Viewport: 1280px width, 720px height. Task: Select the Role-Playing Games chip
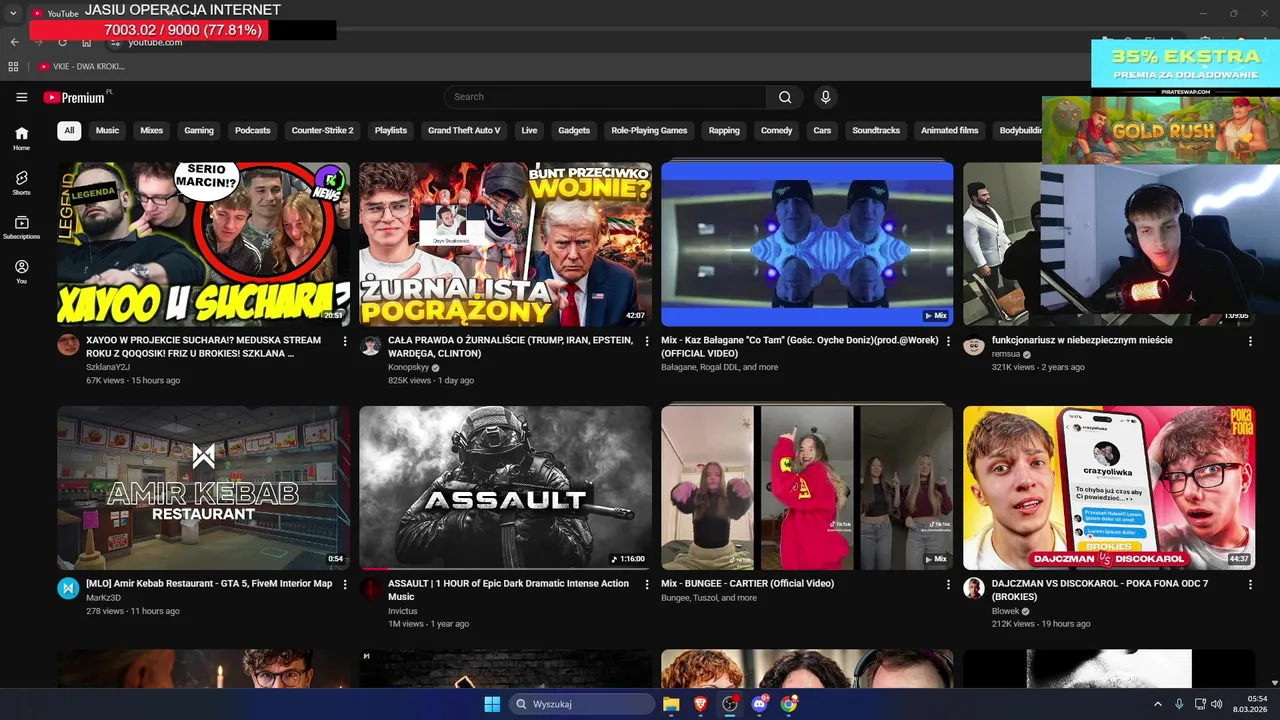coord(649,130)
